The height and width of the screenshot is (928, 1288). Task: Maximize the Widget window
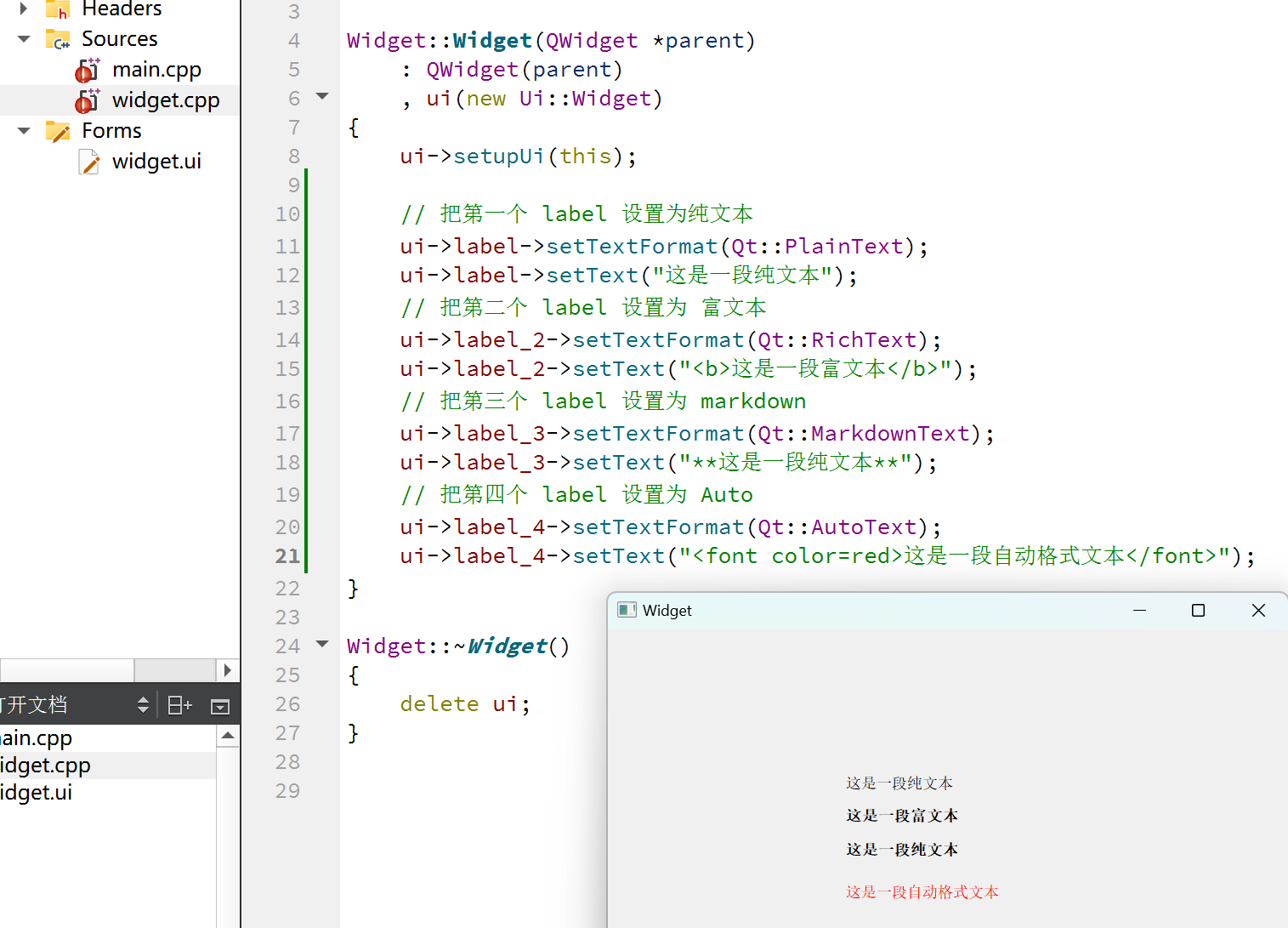[1199, 610]
